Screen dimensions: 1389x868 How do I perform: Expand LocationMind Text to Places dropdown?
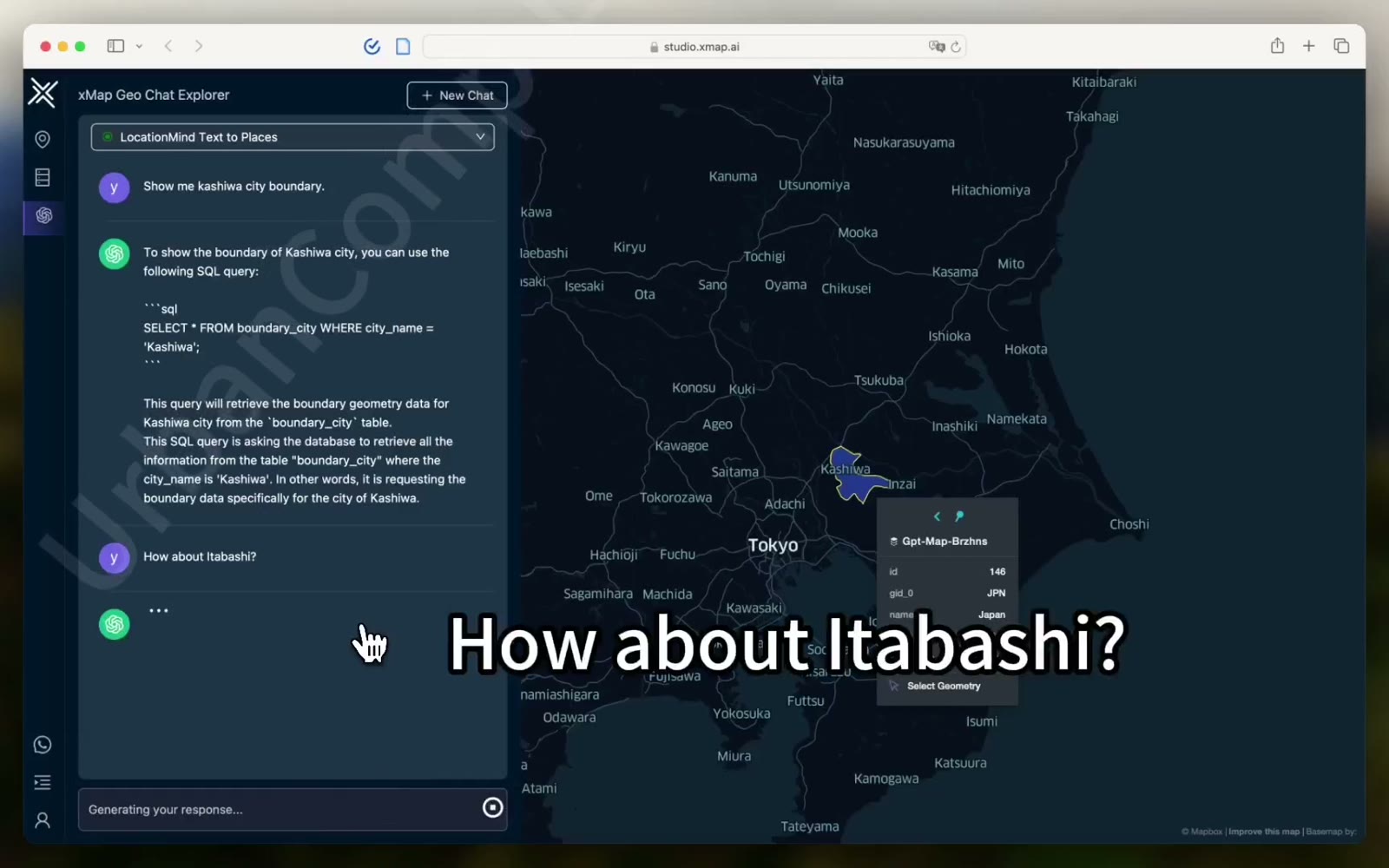tap(293, 137)
